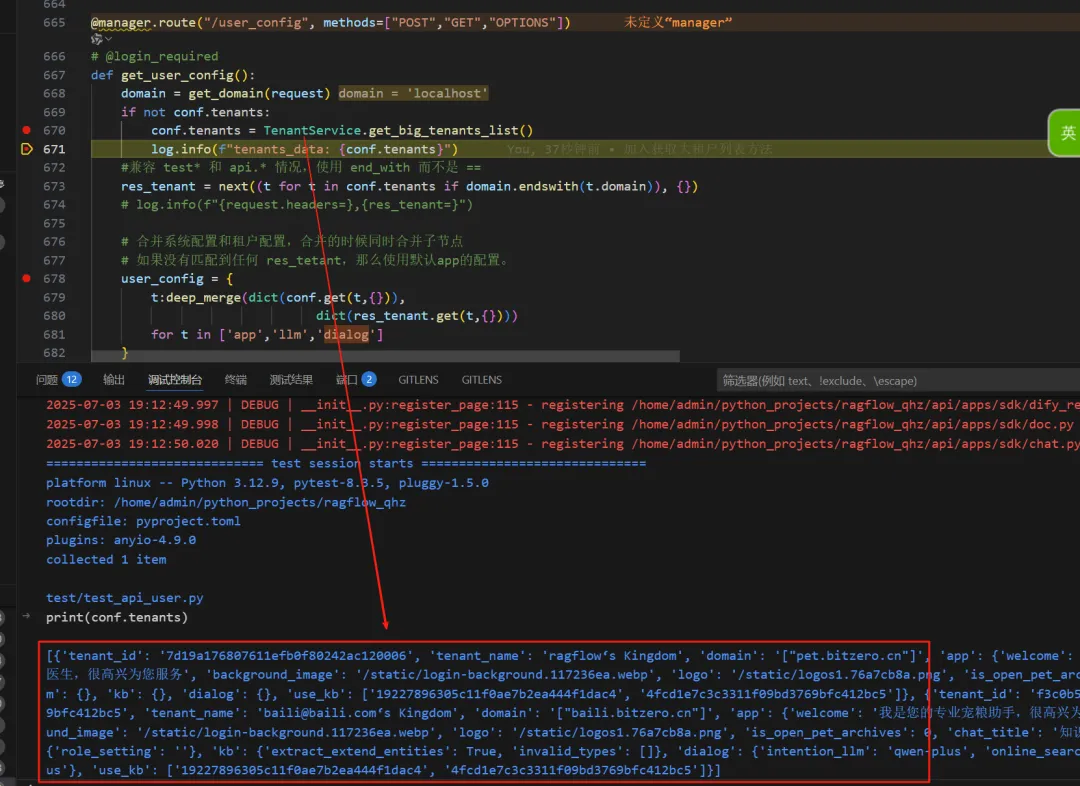Click the '# @login_required' comment on line 666

click(x=154, y=56)
